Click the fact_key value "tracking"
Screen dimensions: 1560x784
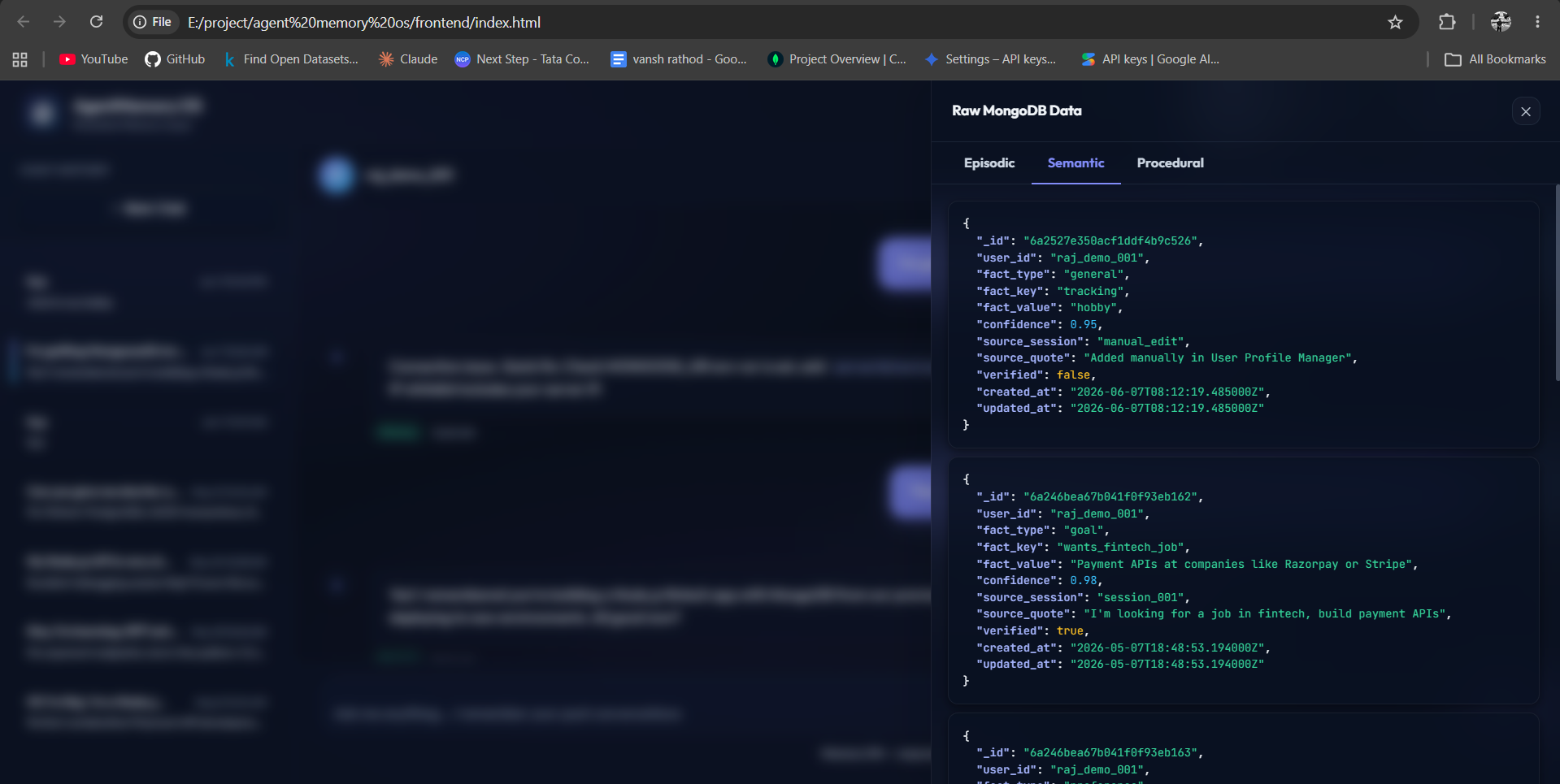(x=1090, y=292)
